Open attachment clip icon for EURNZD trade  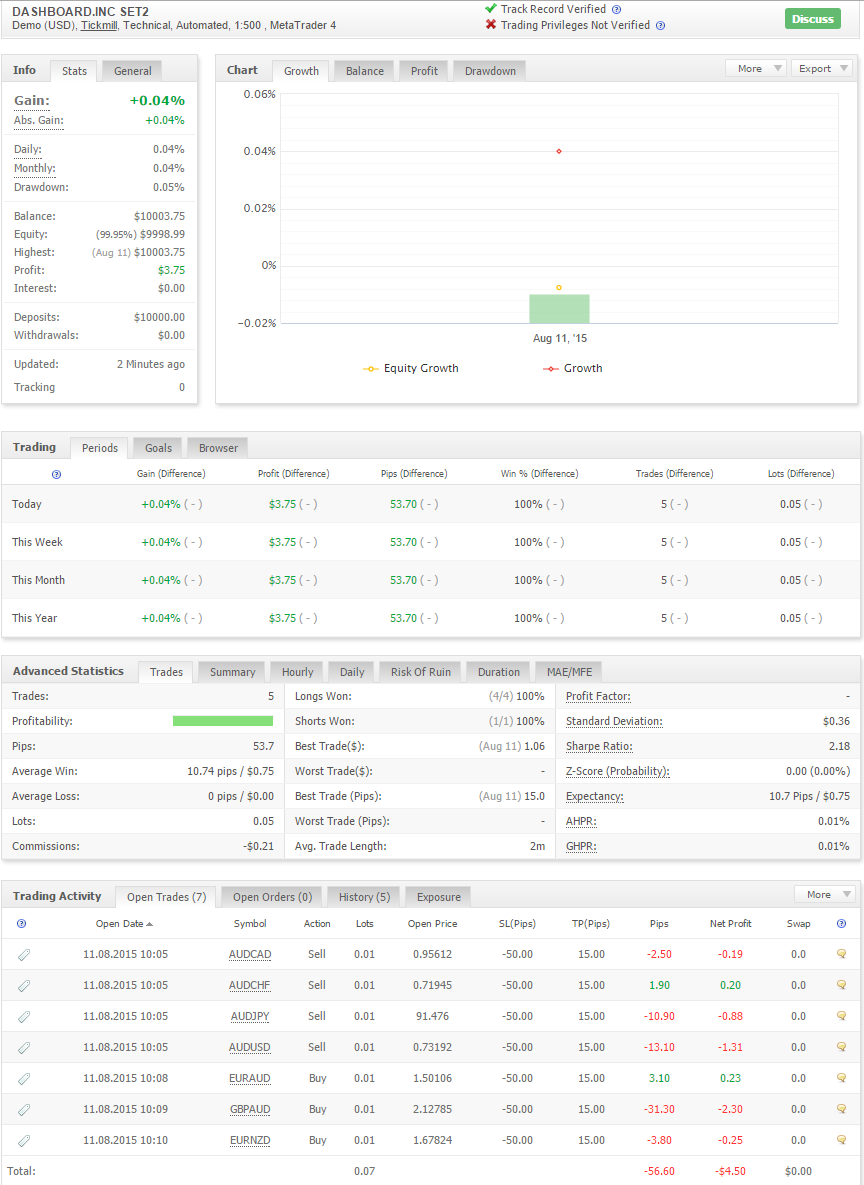click(x=24, y=1141)
